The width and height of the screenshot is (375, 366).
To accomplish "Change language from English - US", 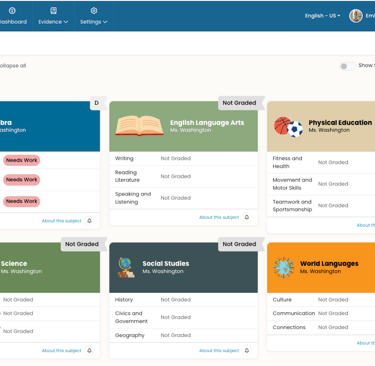I will [322, 16].
